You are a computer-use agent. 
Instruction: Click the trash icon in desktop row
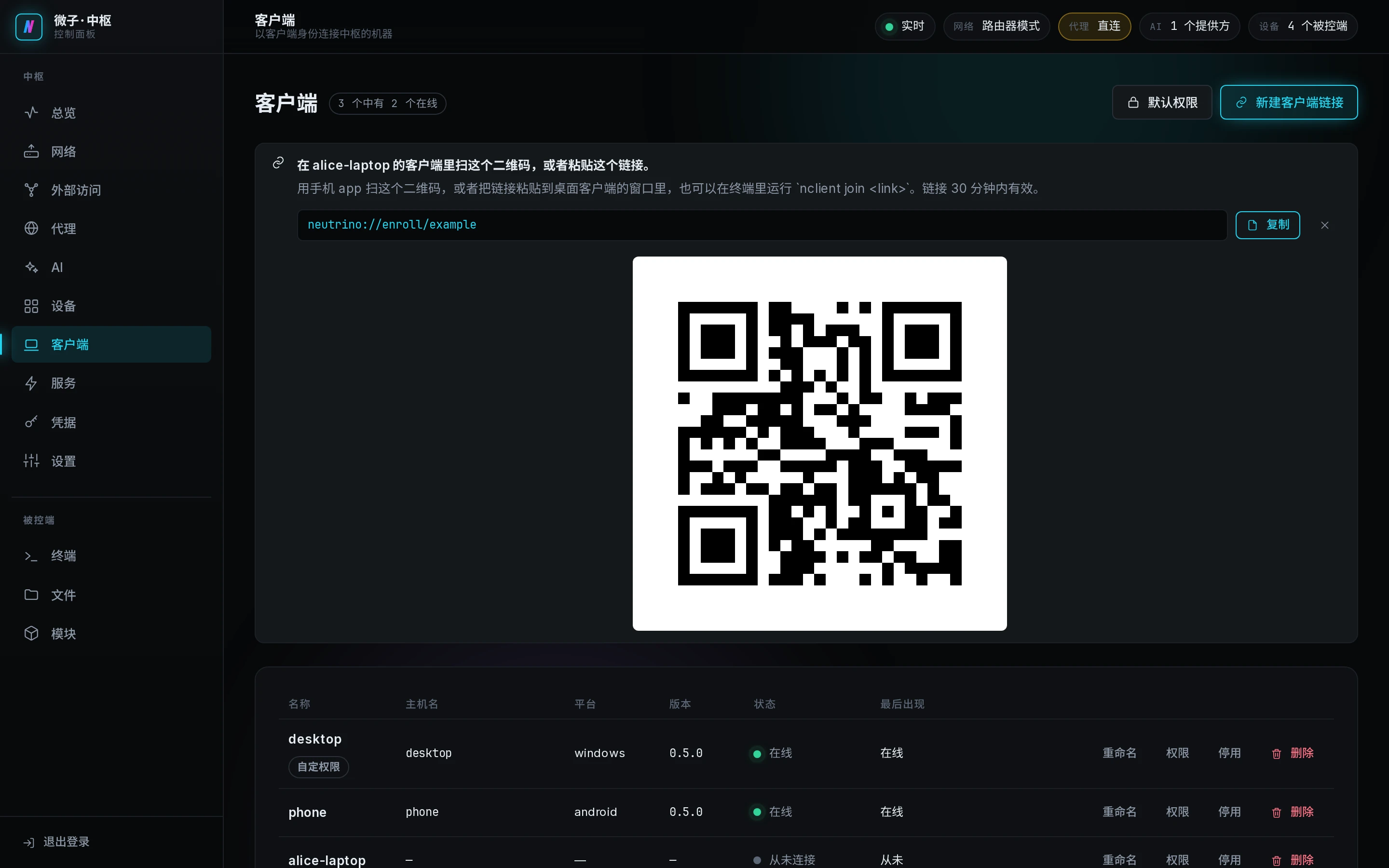[1277, 754]
